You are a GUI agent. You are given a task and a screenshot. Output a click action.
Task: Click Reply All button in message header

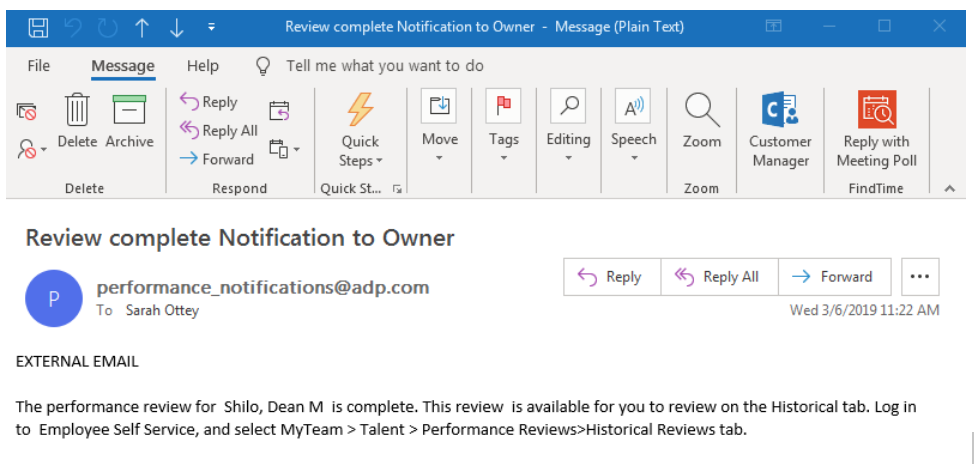[x=719, y=277]
